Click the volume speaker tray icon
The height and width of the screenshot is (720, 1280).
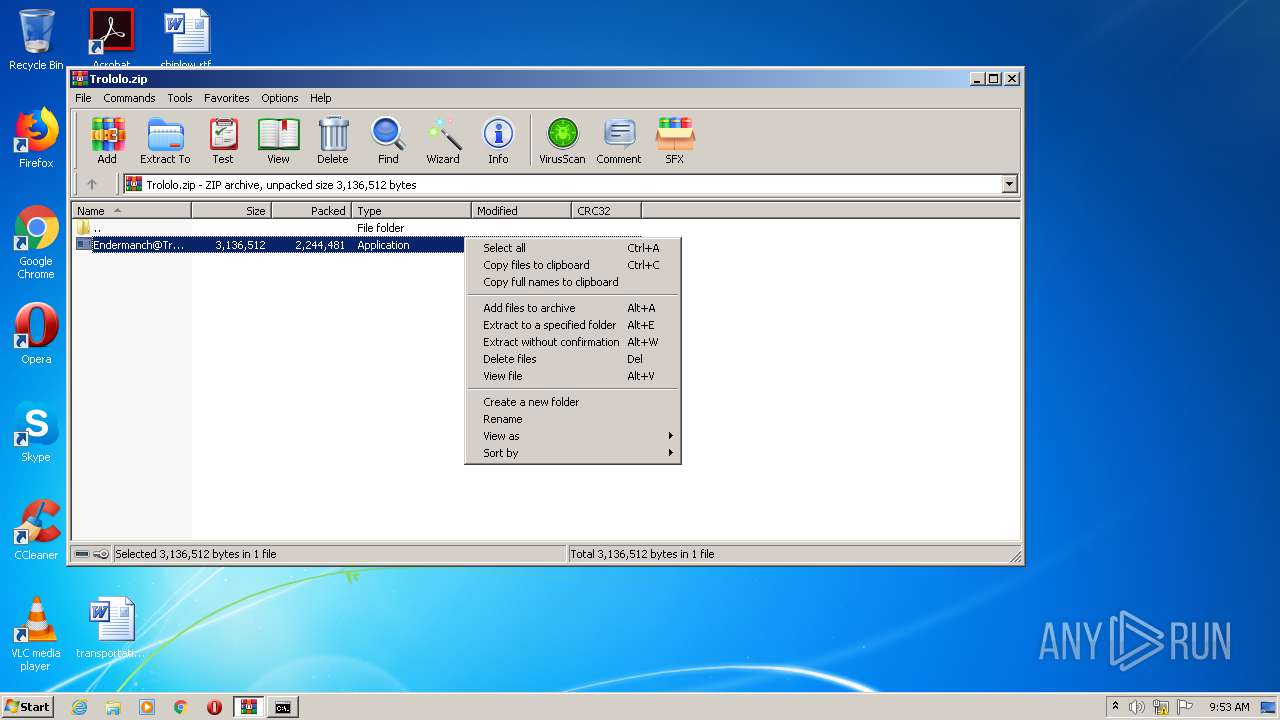tap(1136, 707)
